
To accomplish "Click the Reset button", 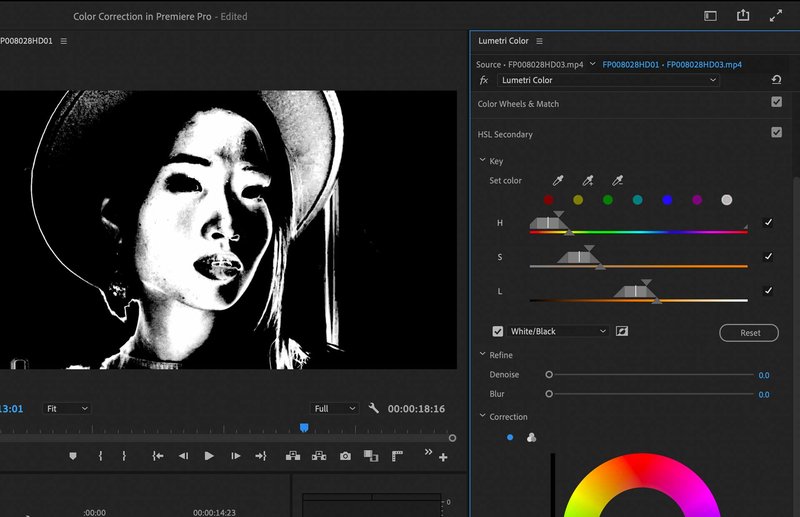I will coord(749,333).
